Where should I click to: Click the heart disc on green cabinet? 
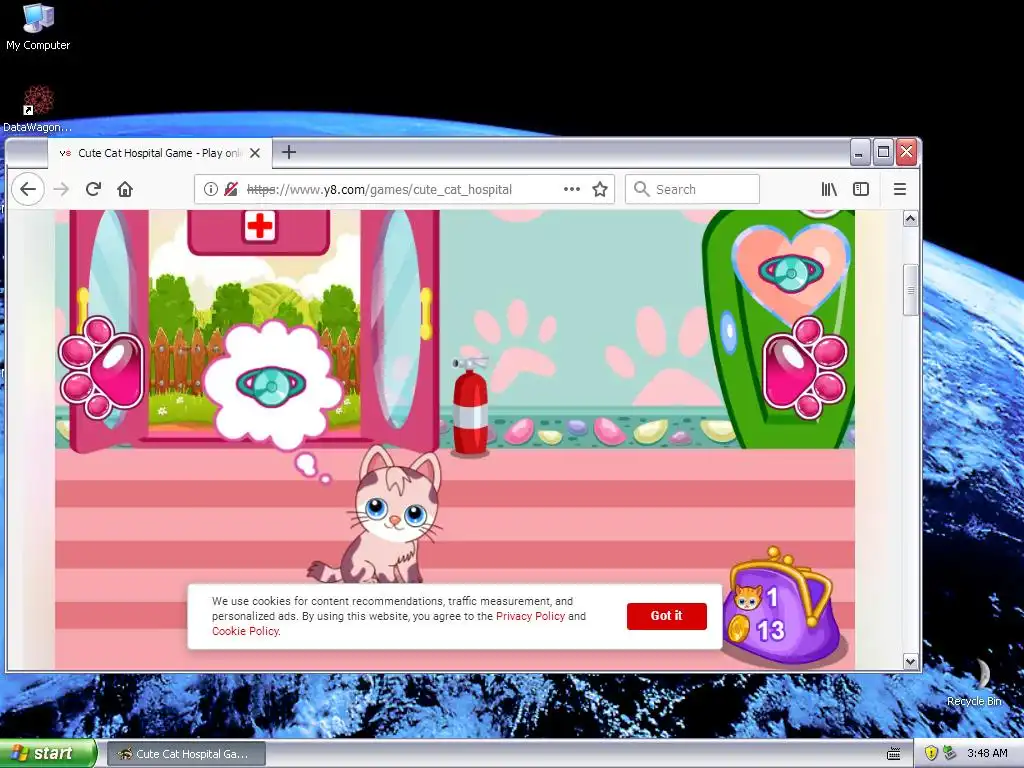click(x=791, y=272)
